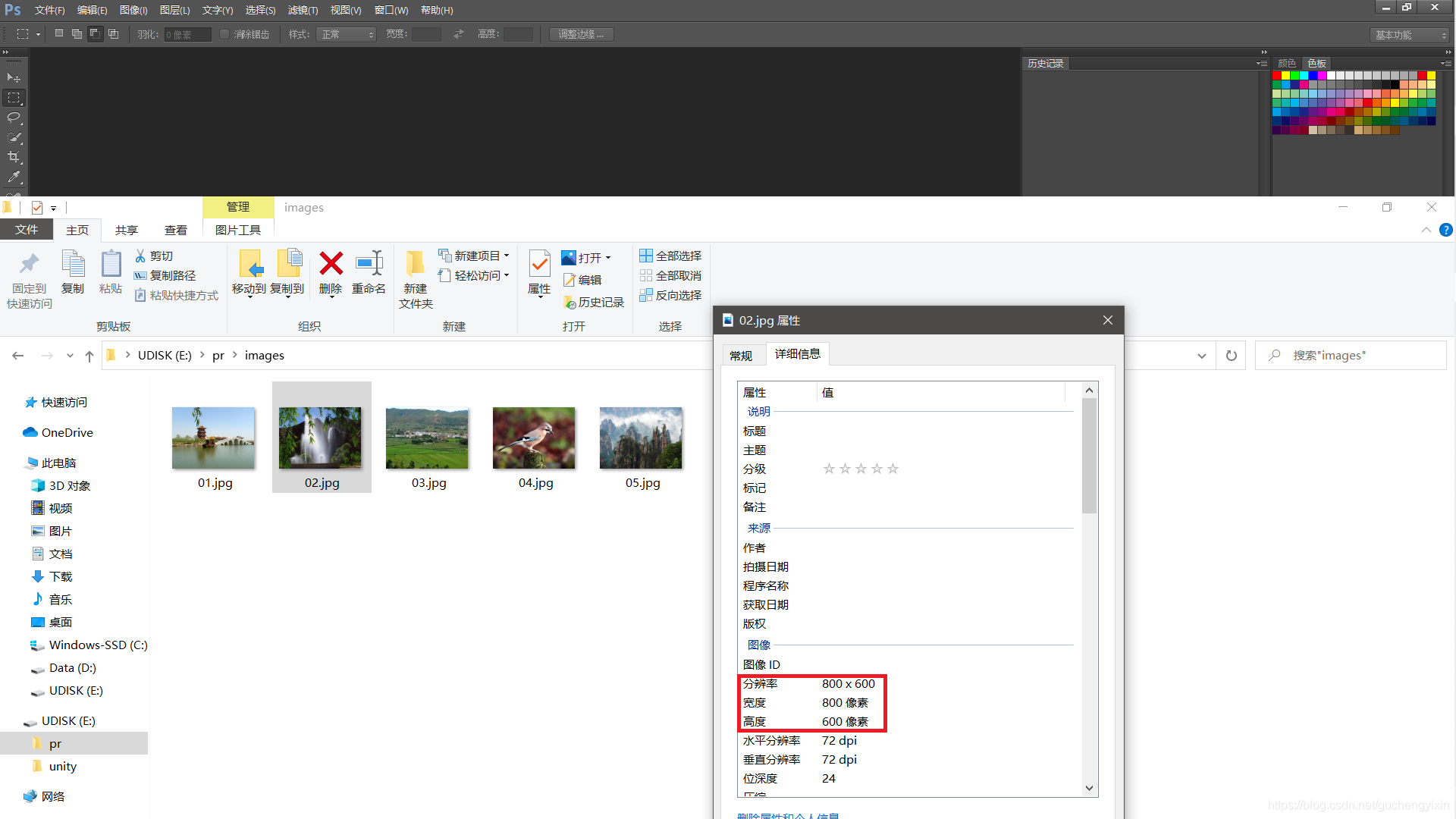
Task: Expand the 新建项目 dropdown
Action: click(x=507, y=256)
